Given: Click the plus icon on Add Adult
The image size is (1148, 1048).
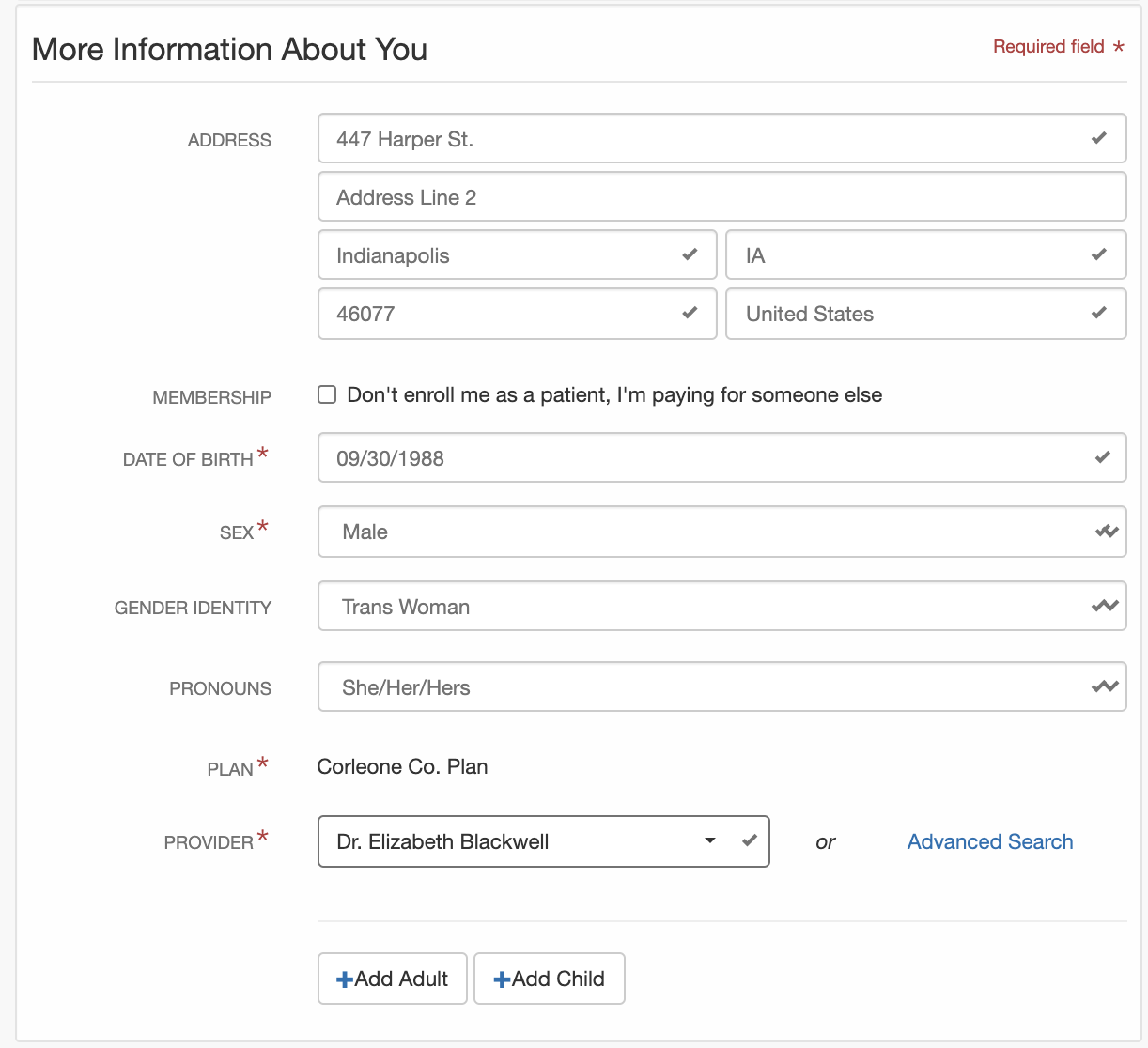Looking at the screenshot, I should pos(345,979).
